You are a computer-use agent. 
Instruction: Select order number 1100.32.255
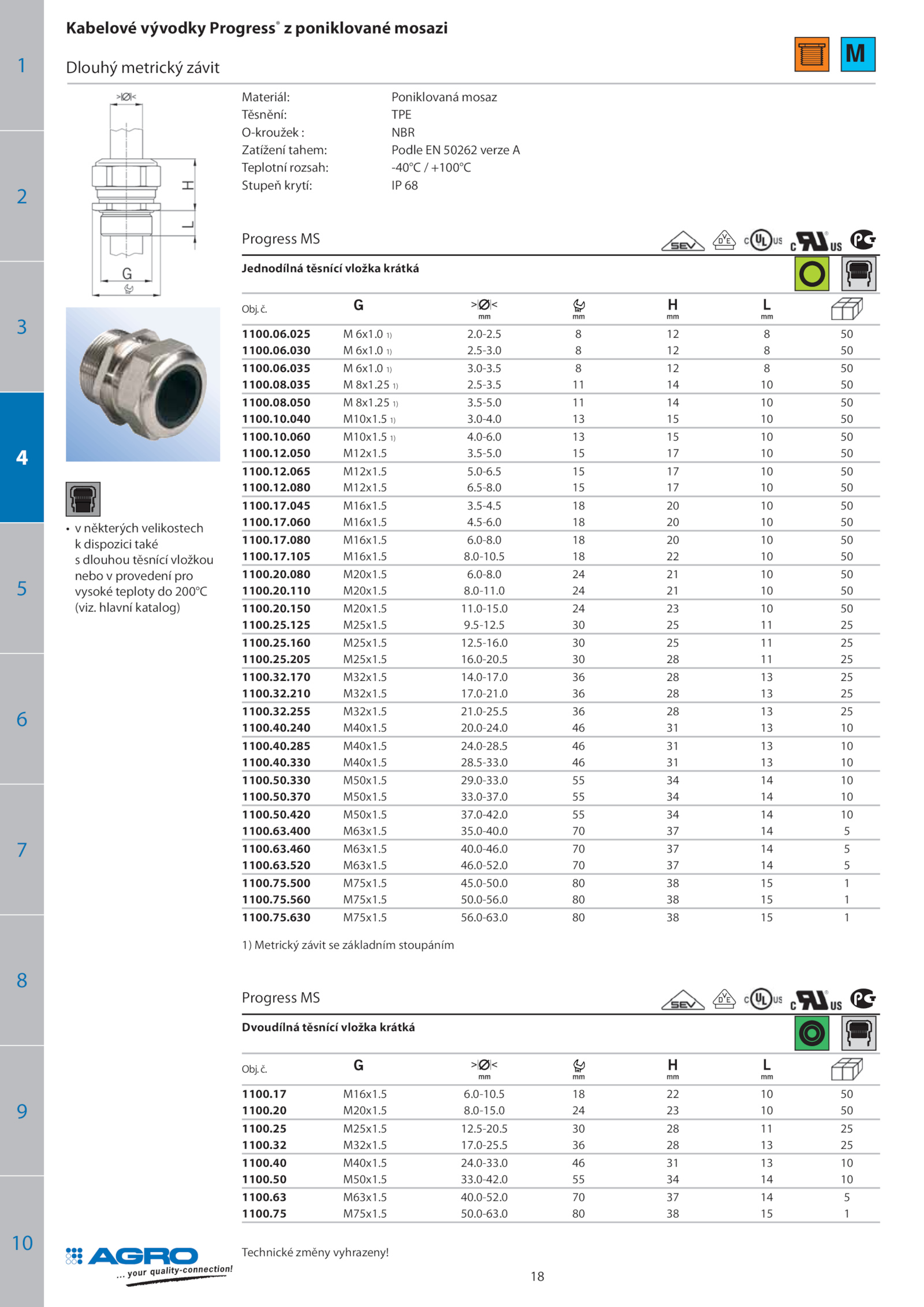(x=276, y=712)
